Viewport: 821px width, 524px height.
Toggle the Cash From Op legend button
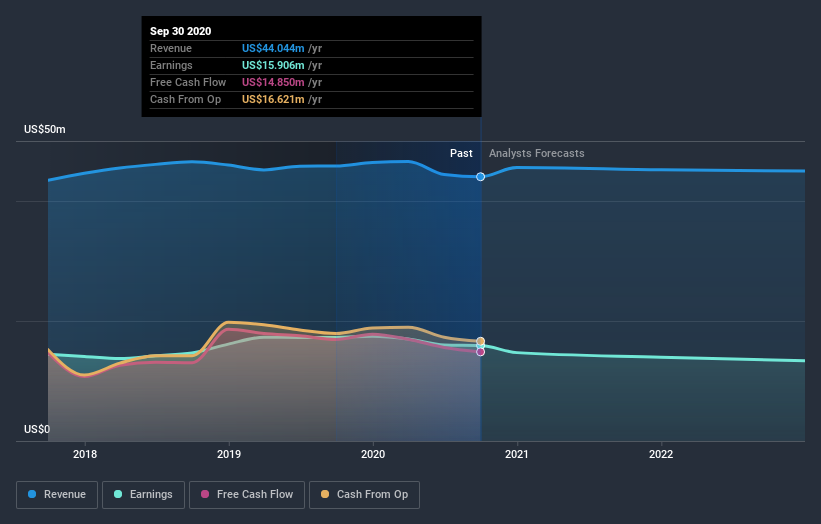tap(364, 495)
